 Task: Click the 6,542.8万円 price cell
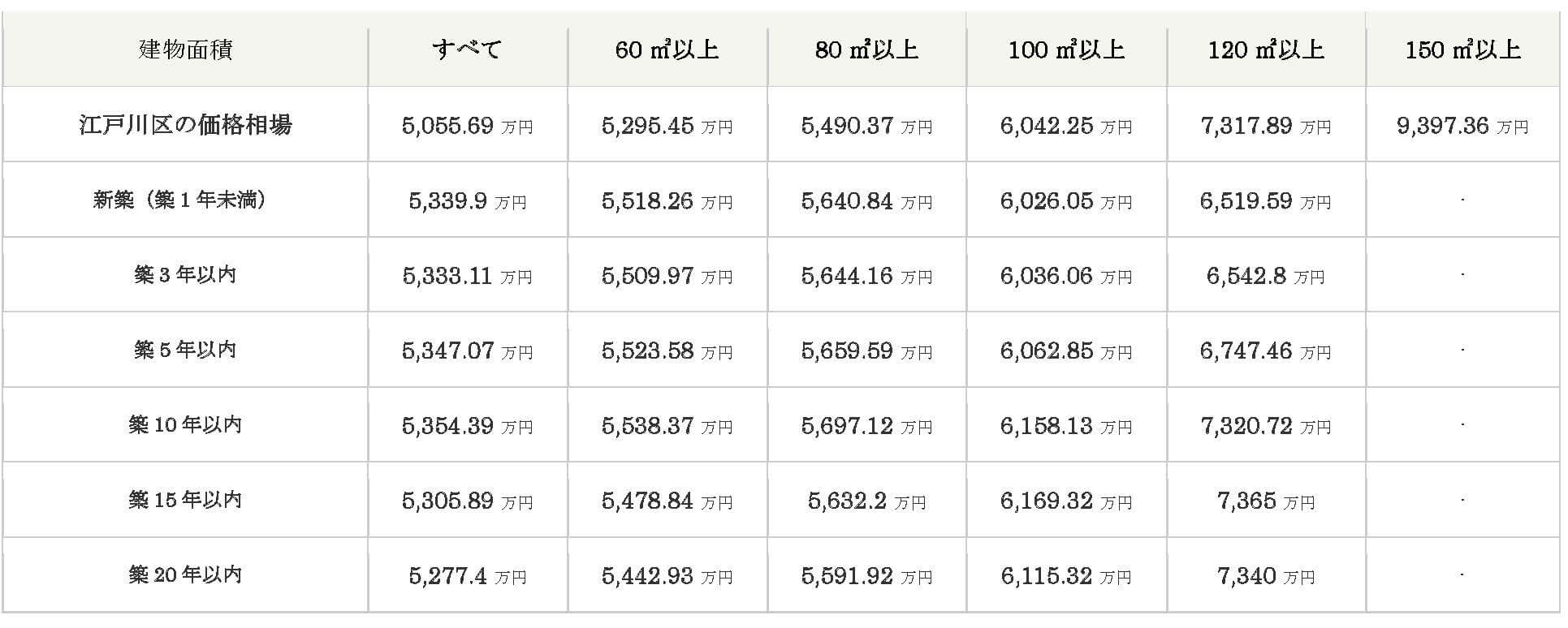coord(1267,276)
